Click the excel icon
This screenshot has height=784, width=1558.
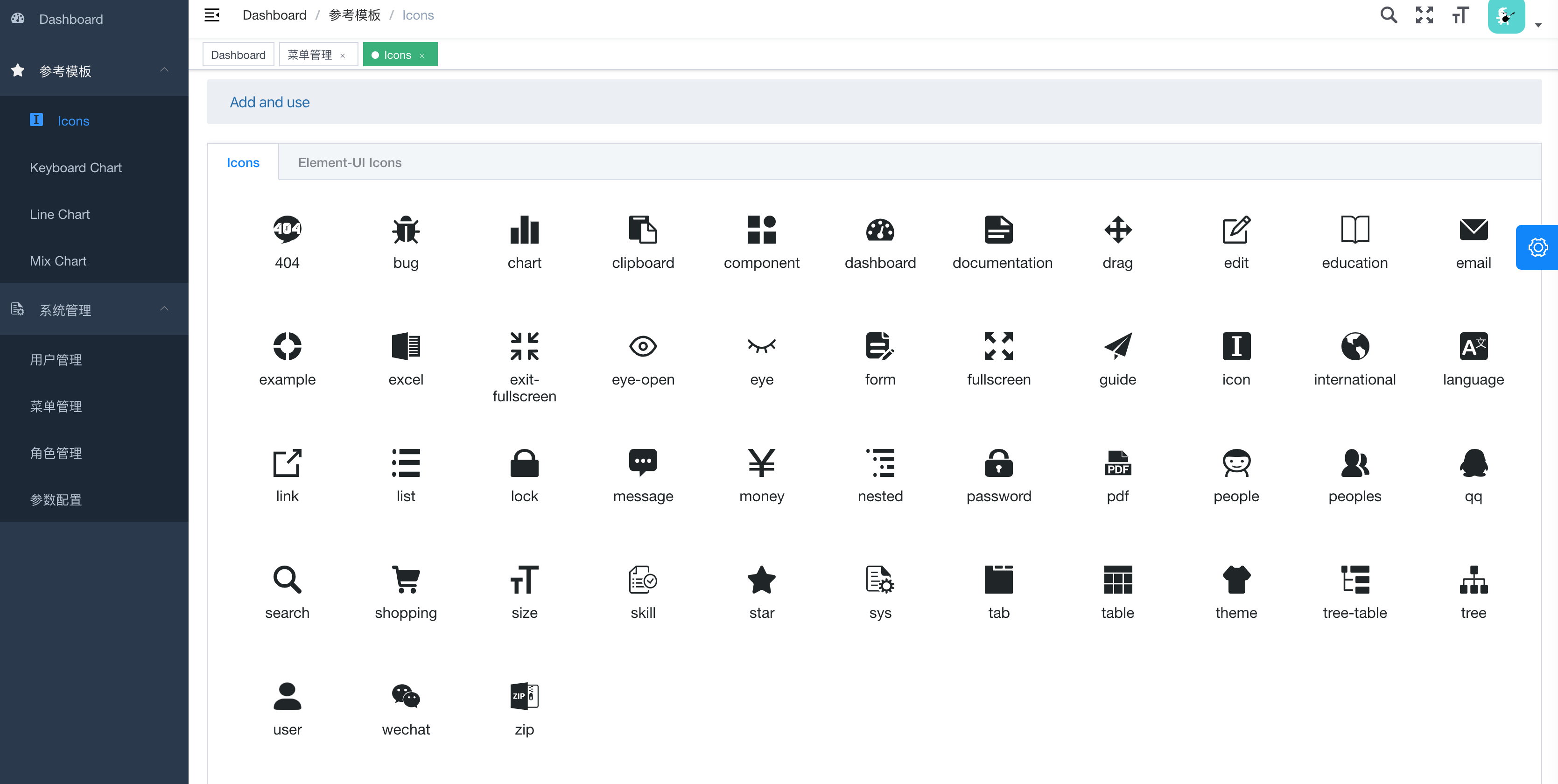tap(406, 347)
